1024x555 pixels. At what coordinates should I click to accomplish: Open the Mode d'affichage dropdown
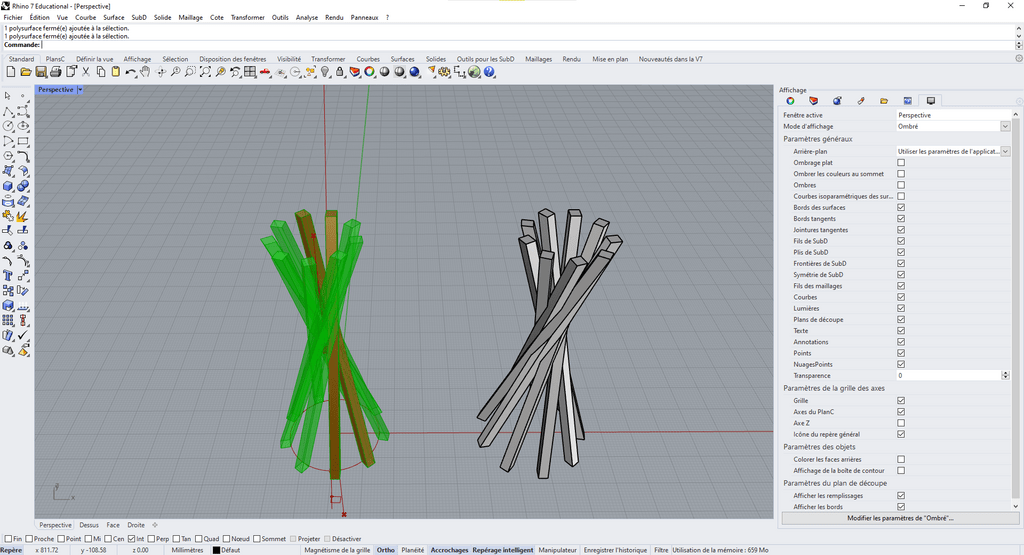pyautogui.click(x=1005, y=126)
